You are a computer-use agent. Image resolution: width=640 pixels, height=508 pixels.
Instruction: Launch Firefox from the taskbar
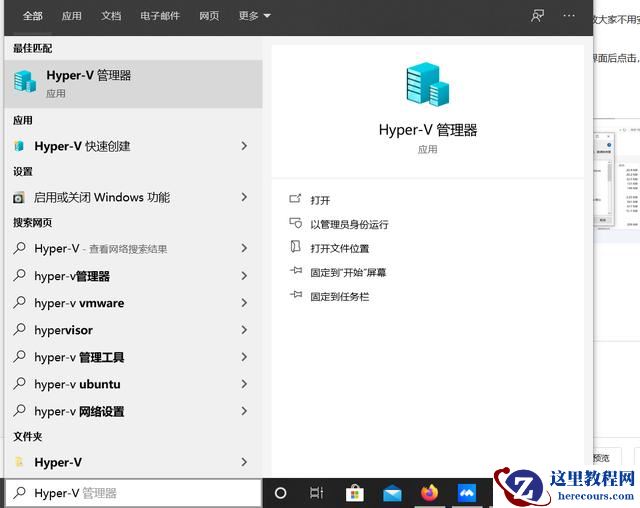(429, 493)
